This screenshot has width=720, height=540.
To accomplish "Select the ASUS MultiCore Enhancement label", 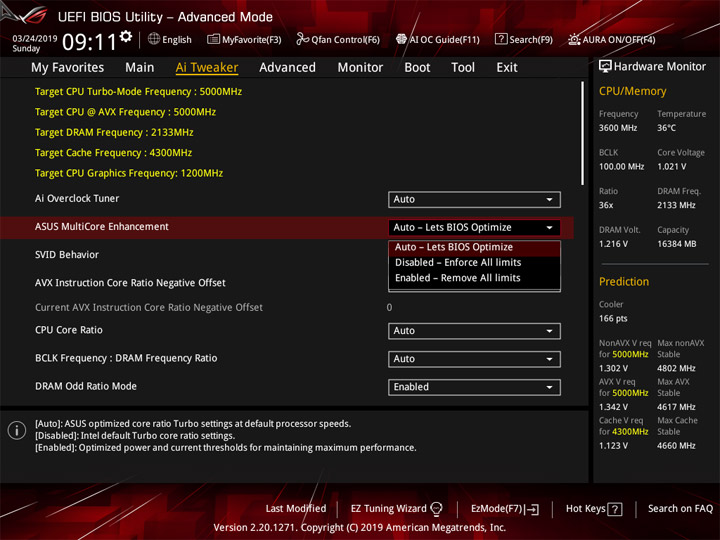I will click(102, 227).
